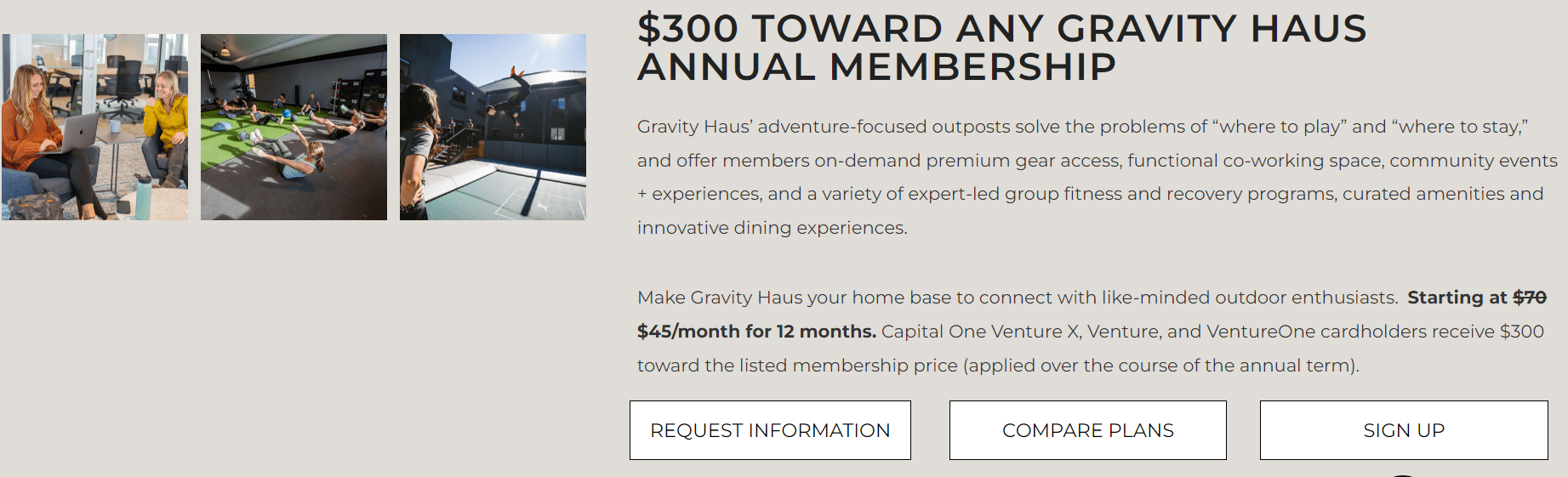The width and height of the screenshot is (1568, 477).
Task: Select the bold $45/month for 12 months text
Action: coord(756,332)
